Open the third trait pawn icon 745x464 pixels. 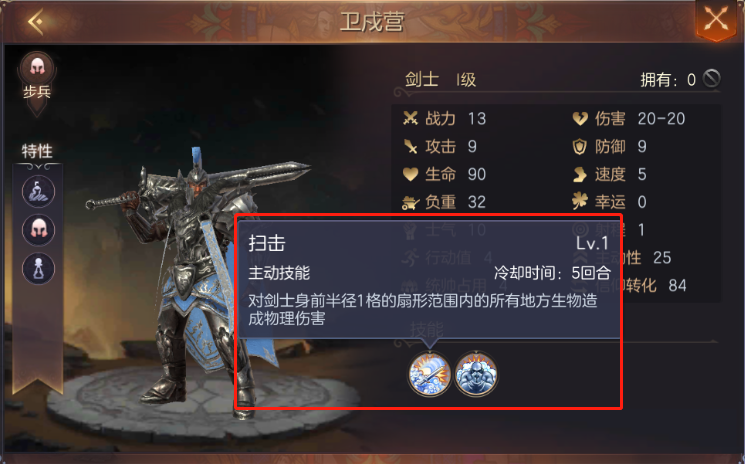pyautogui.click(x=38, y=269)
